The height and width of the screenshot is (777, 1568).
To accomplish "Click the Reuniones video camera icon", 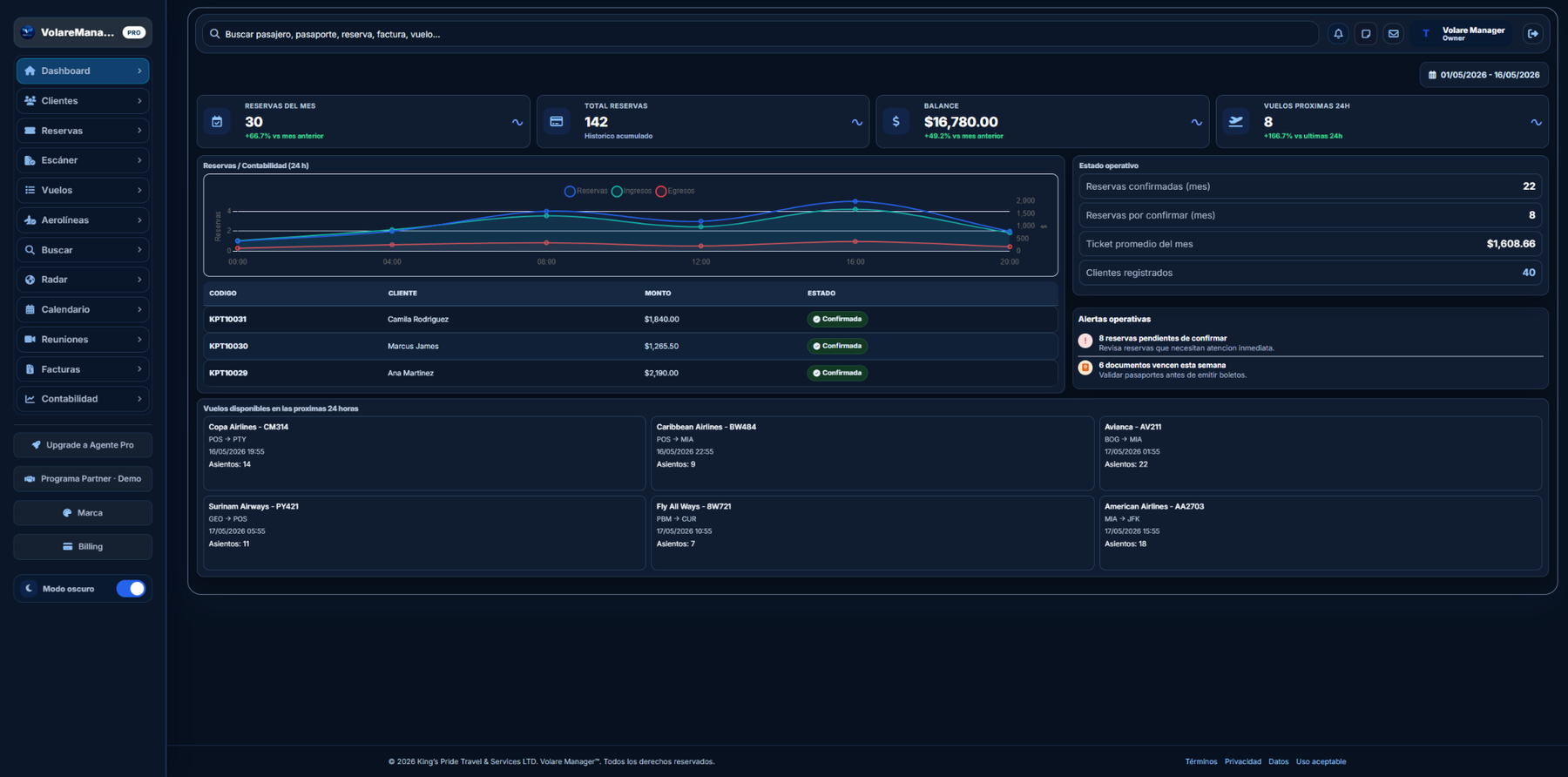I will pyautogui.click(x=30, y=339).
